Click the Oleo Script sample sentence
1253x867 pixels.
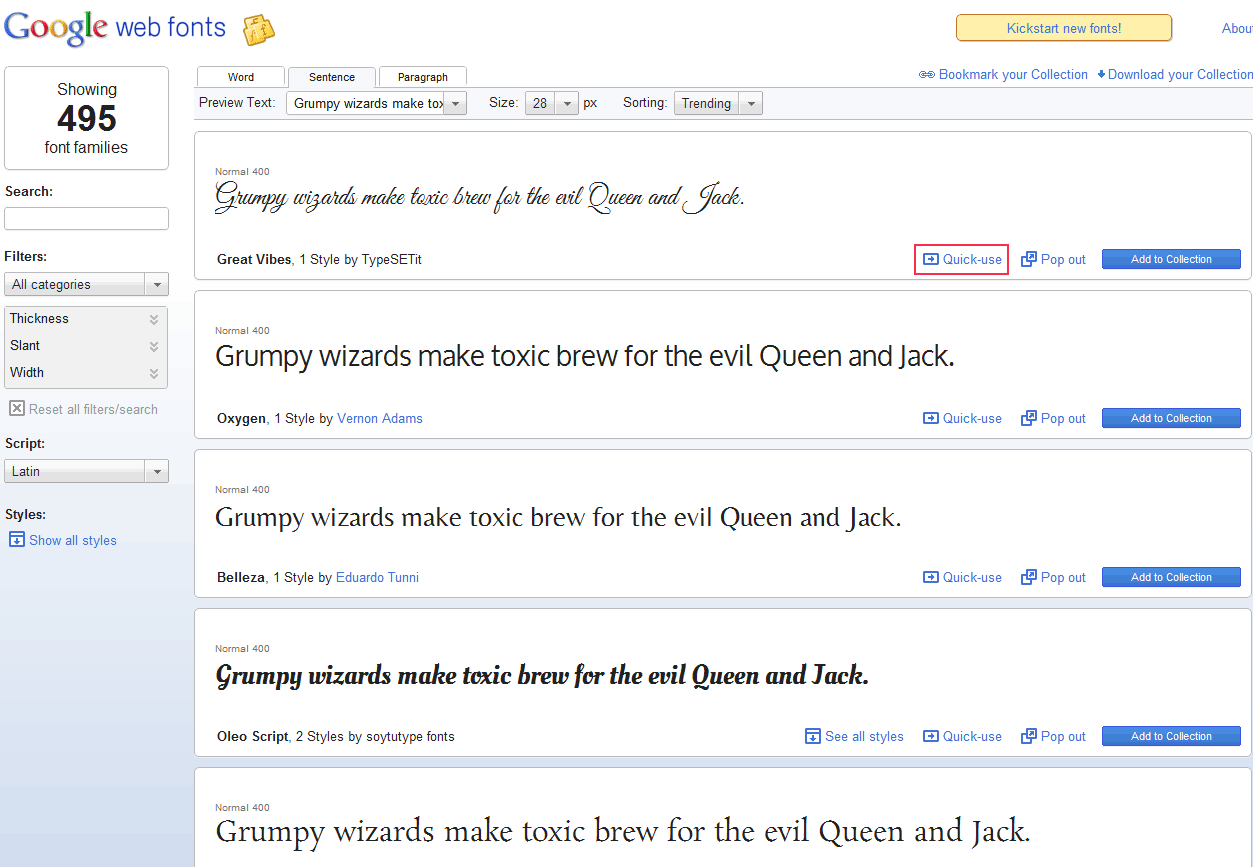(x=542, y=676)
